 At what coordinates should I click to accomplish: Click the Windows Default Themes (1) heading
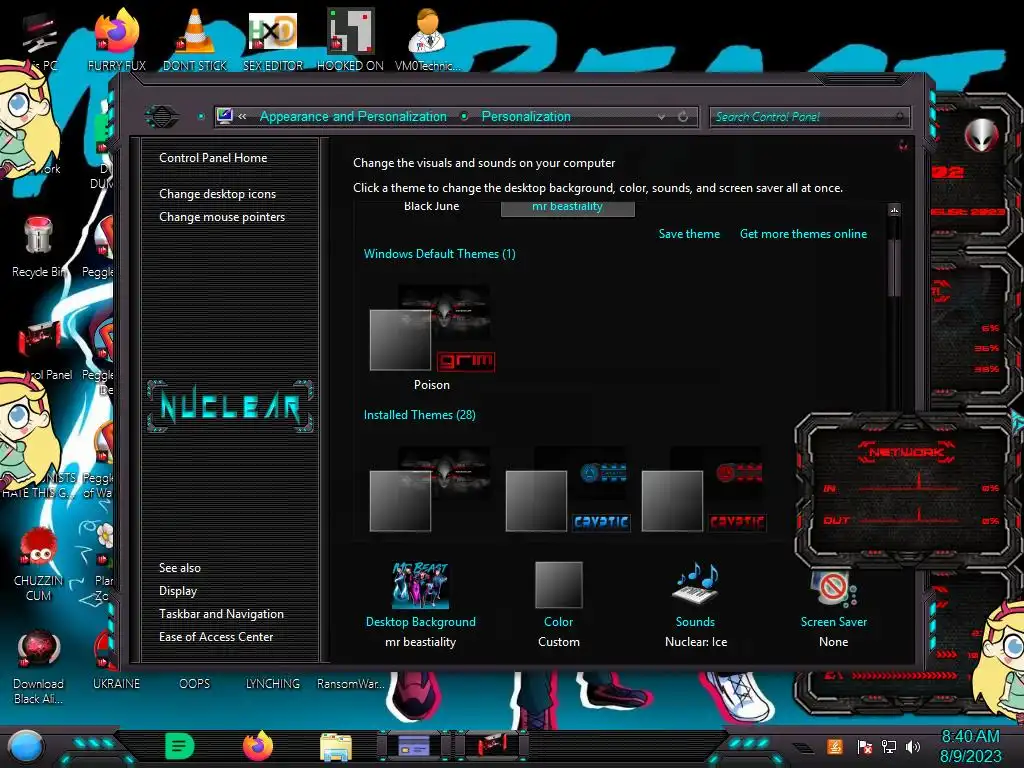pos(440,254)
